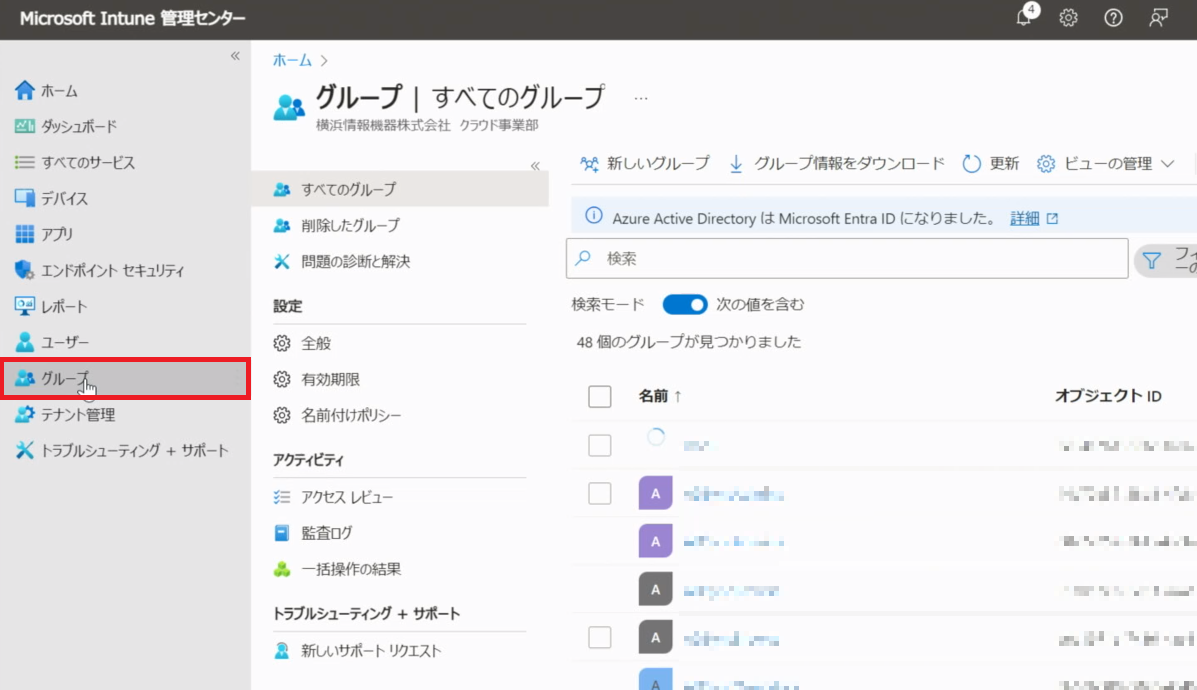The width and height of the screenshot is (1197, 690).
Task: Click the diagnose and solve problems icon
Action: tap(282, 261)
